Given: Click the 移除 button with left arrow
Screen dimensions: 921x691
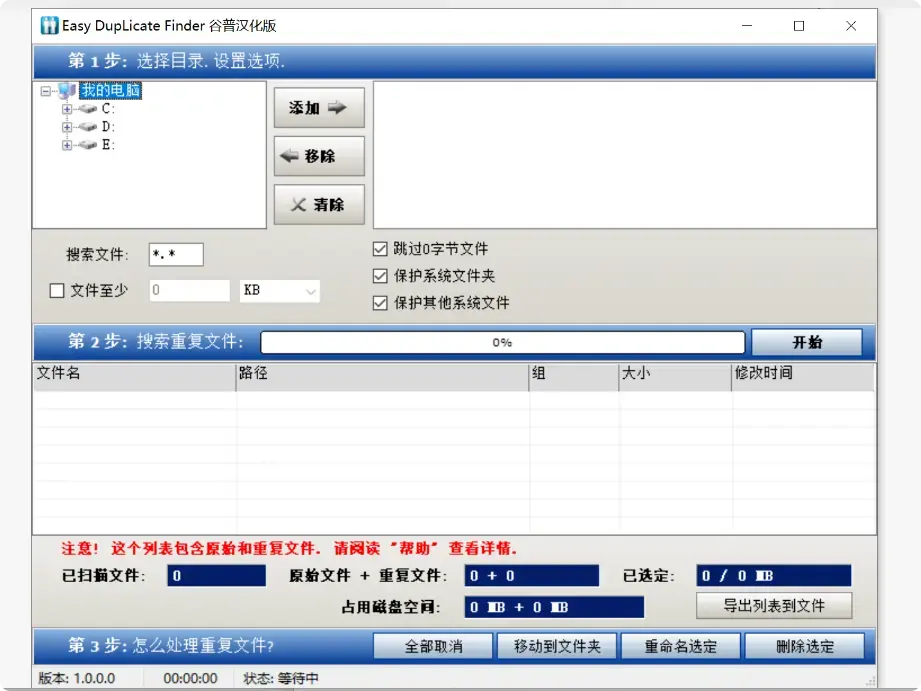Looking at the screenshot, I should 318,156.
